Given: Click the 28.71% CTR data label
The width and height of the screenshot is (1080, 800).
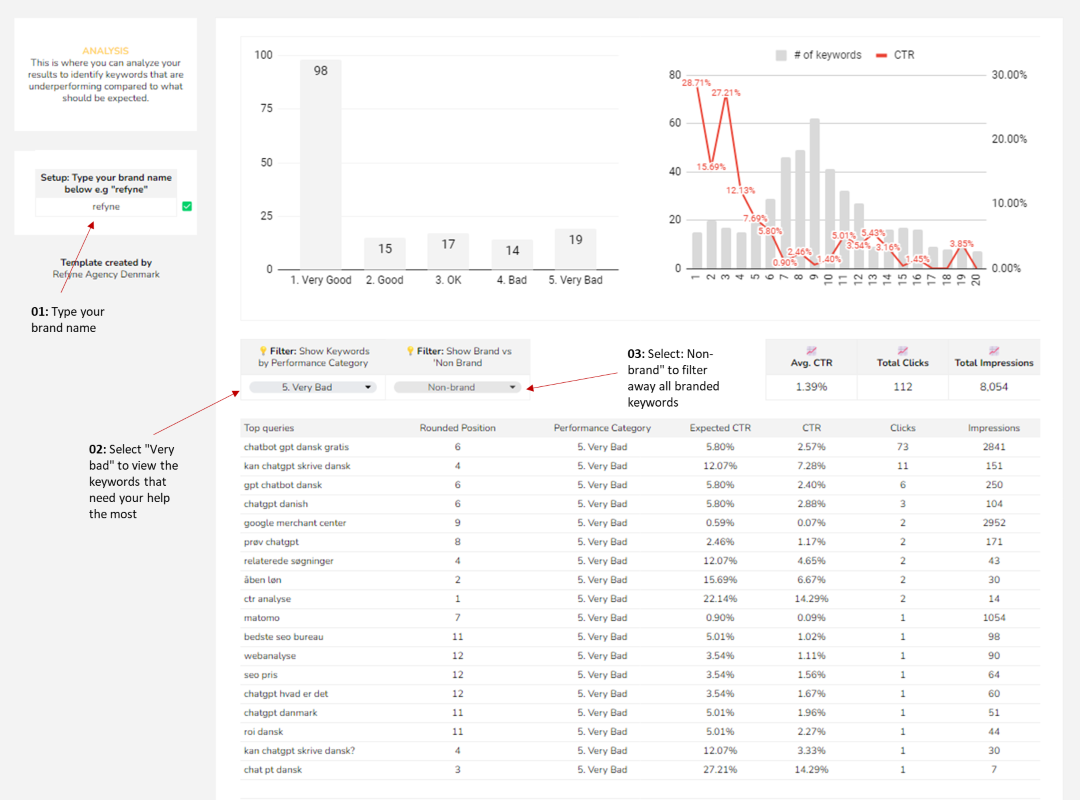Looking at the screenshot, I should tap(696, 83).
